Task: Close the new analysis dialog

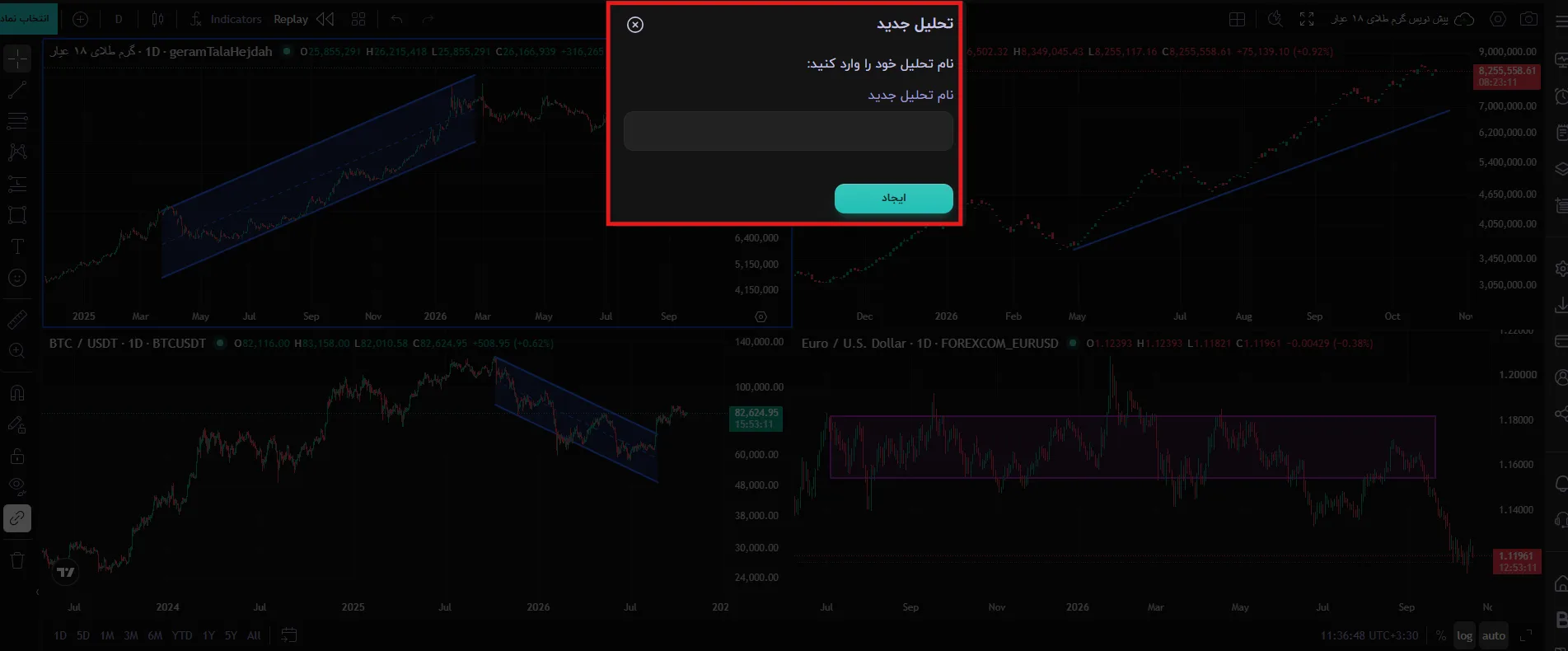Action: pyautogui.click(x=634, y=25)
